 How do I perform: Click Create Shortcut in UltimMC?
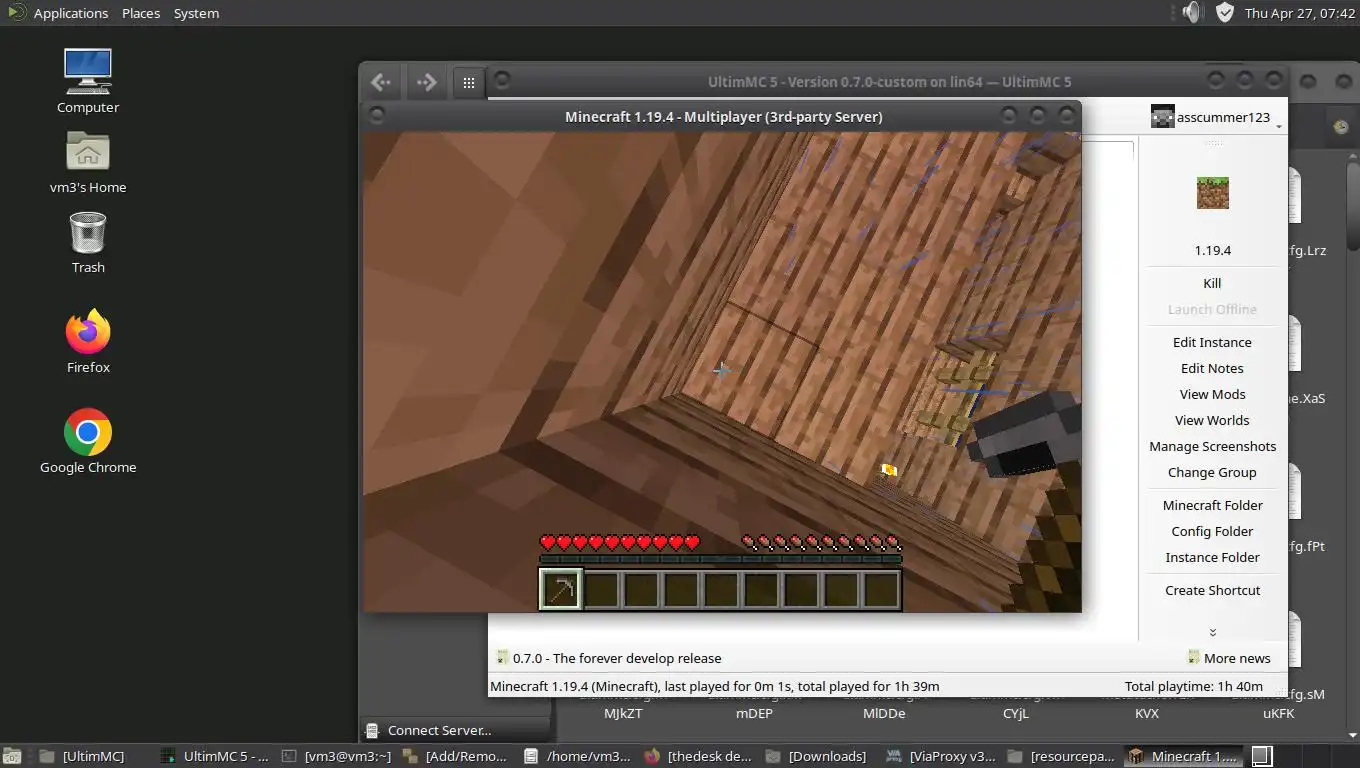pyautogui.click(x=1212, y=590)
